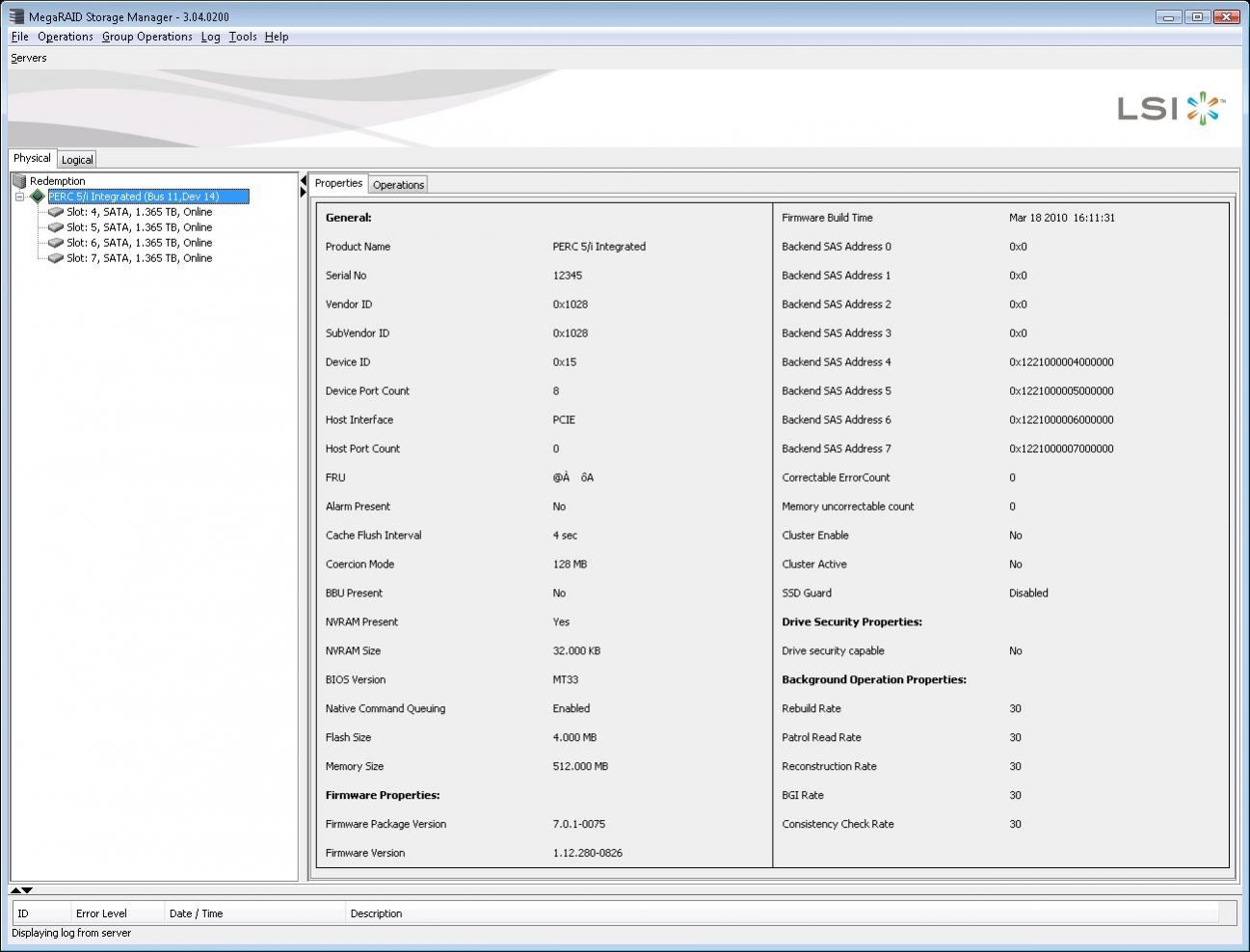Minimize the MegaRAID Storage Manager window
Image resolution: width=1250 pixels, height=952 pixels.
tap(1168, 16)
